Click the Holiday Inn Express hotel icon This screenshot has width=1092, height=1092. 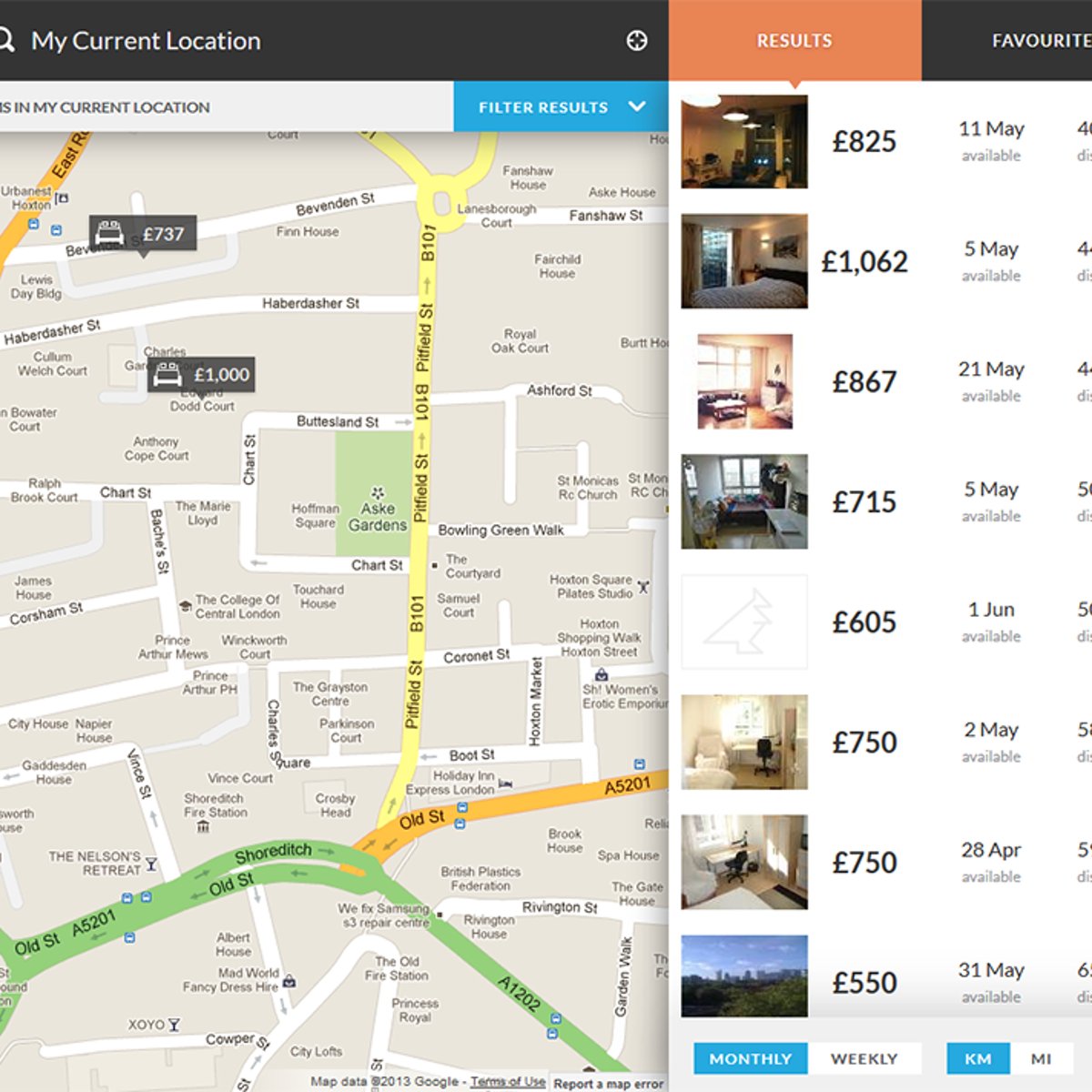(x=506, y=783)
